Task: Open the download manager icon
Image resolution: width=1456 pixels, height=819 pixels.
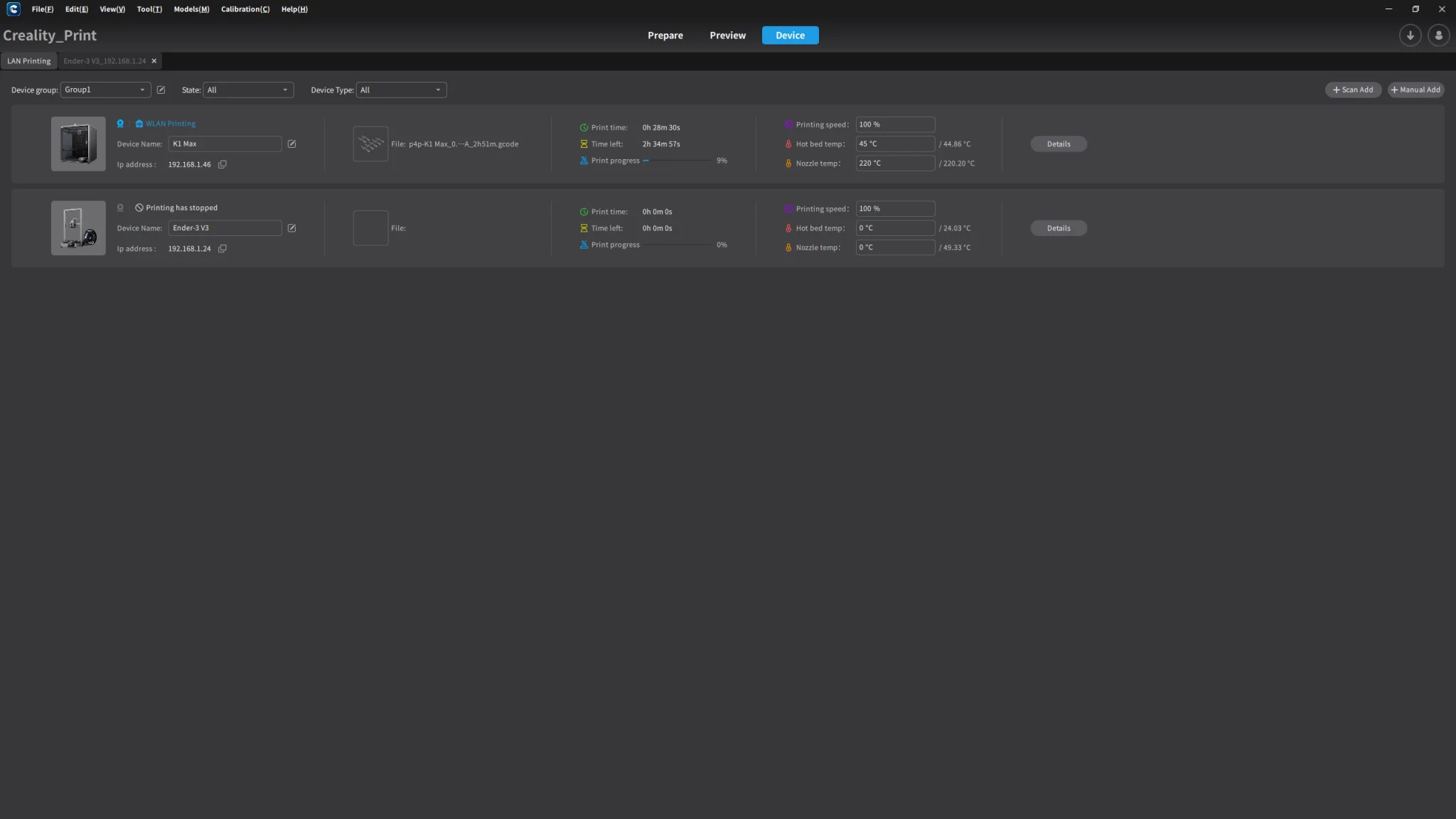Action: tap(1410, 35)
